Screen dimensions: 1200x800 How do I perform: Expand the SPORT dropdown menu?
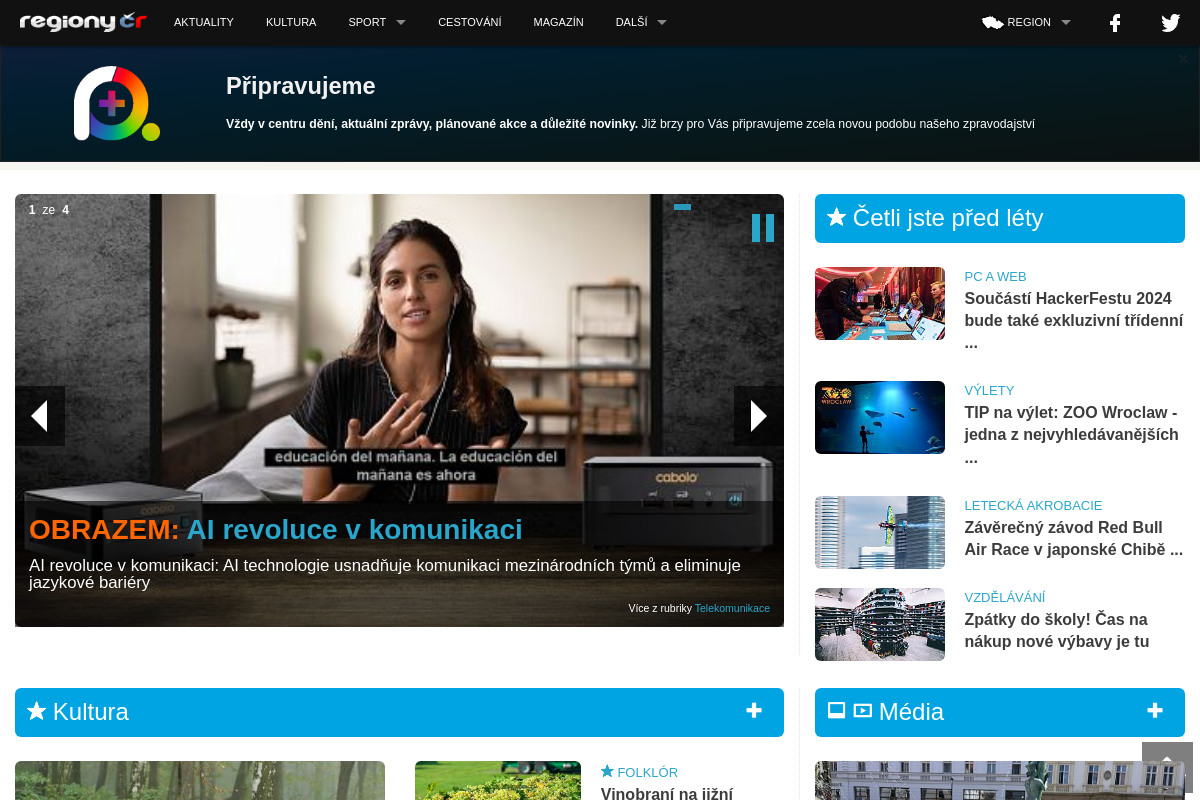377,22
